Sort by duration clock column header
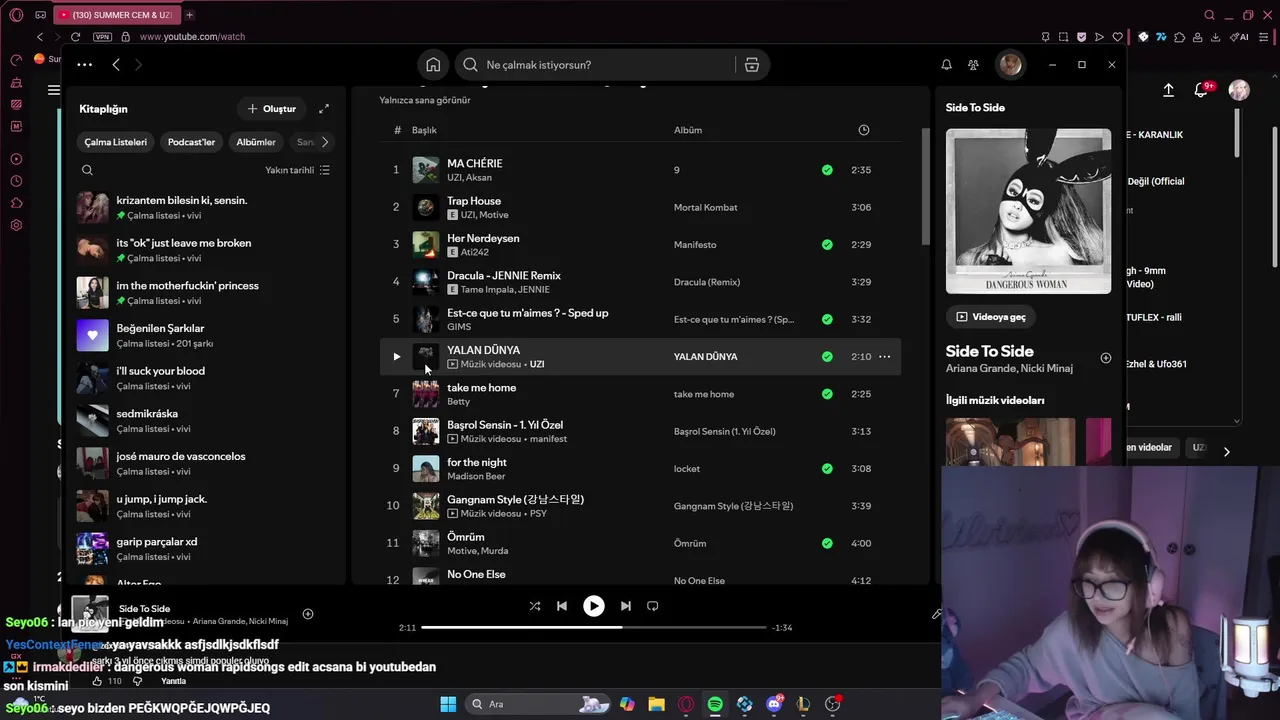This screenshot has width=1280, height=720. [x=864, y=130]
